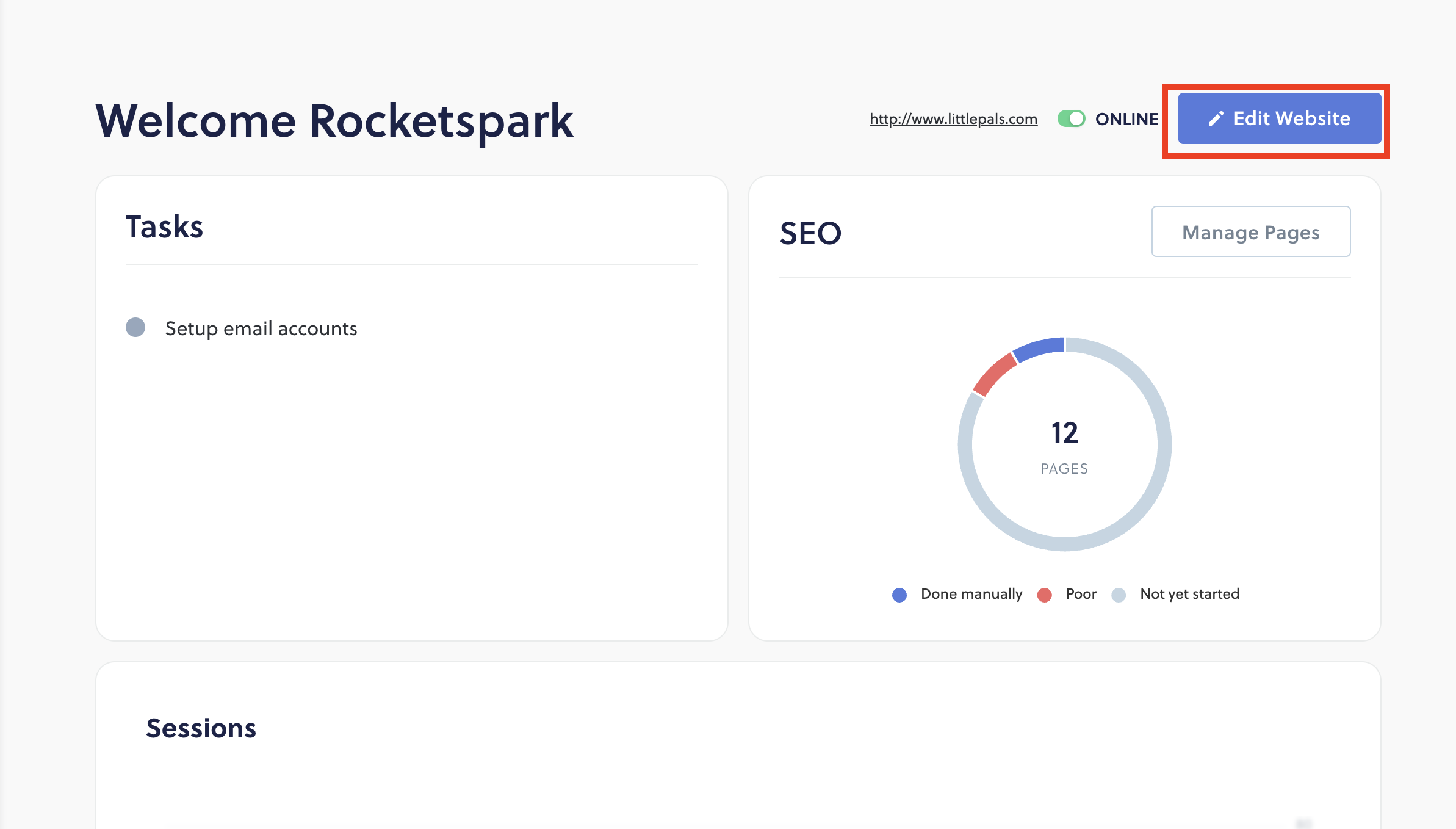Click the Tasks card heading
1456x829 pixels.
[x=164, y=226]
